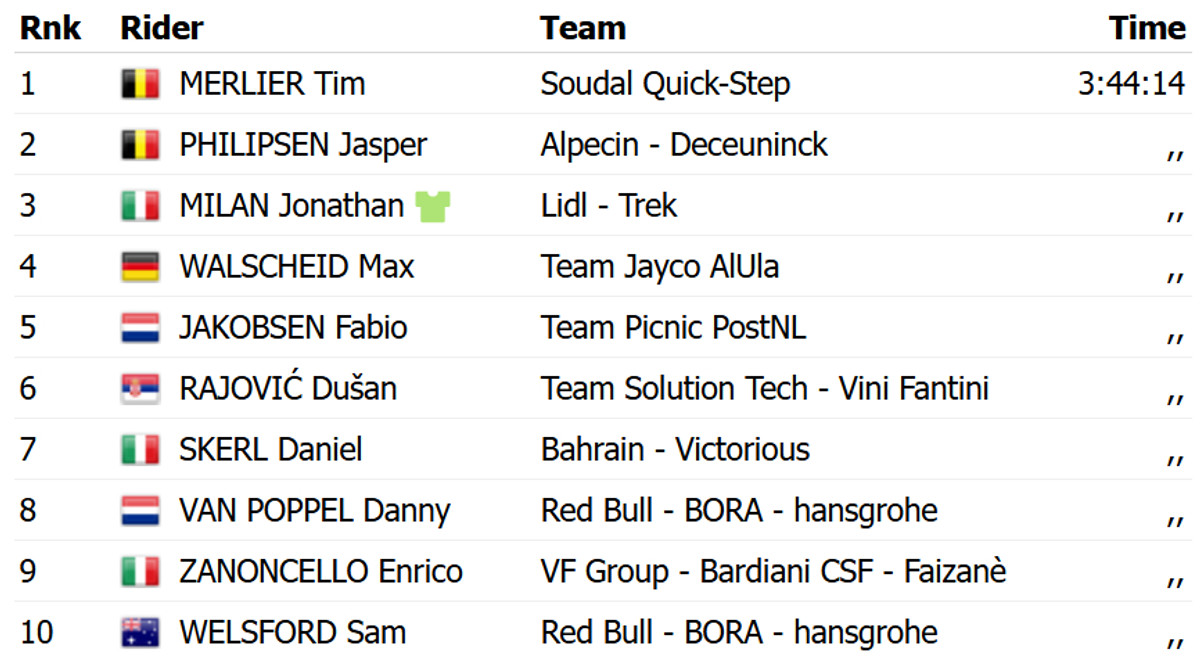Click the Belgian flag beside PHILIPSEN Jasper

pyautogui.click(x=140, y=145)
